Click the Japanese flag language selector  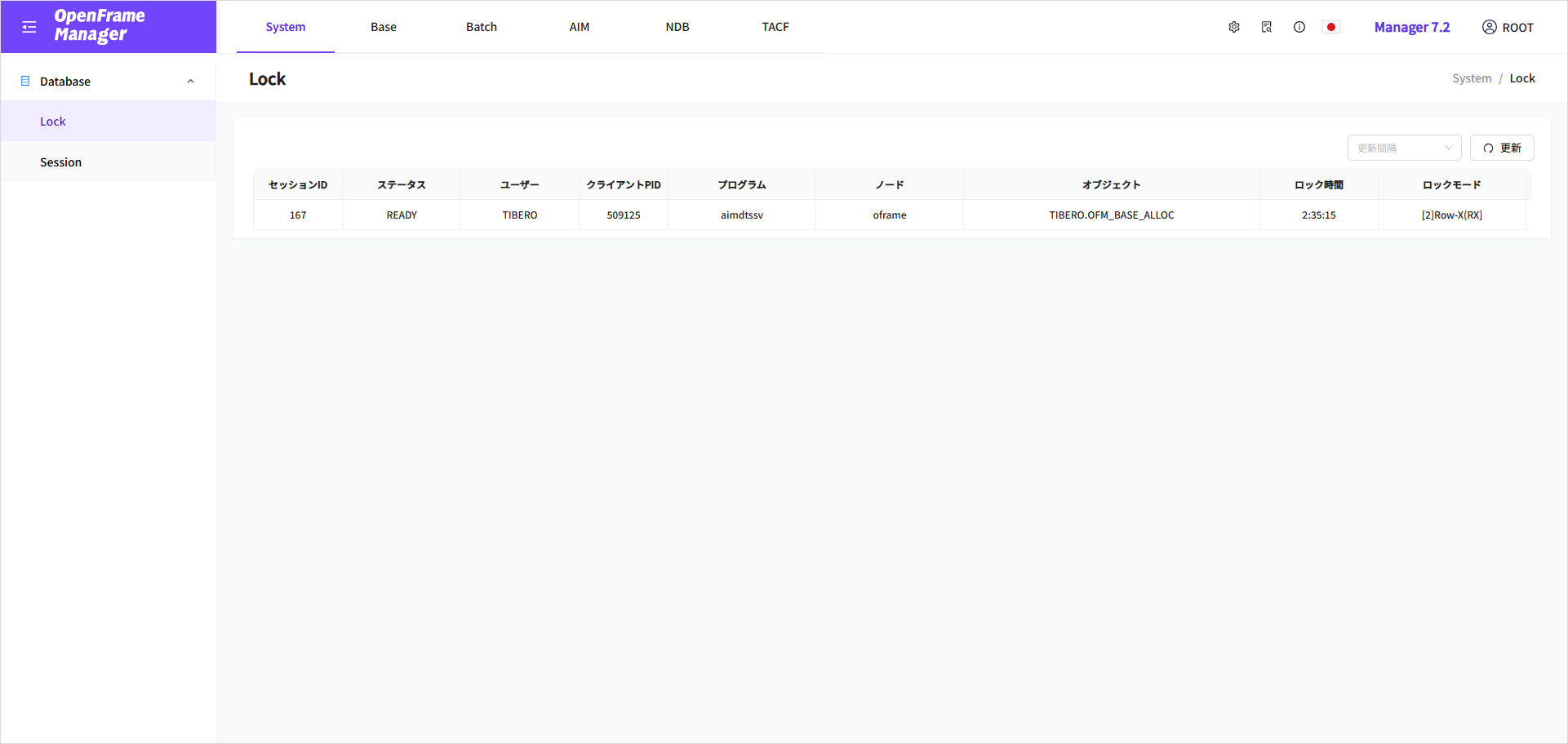pyautogui.click(x=1332, y=27)
